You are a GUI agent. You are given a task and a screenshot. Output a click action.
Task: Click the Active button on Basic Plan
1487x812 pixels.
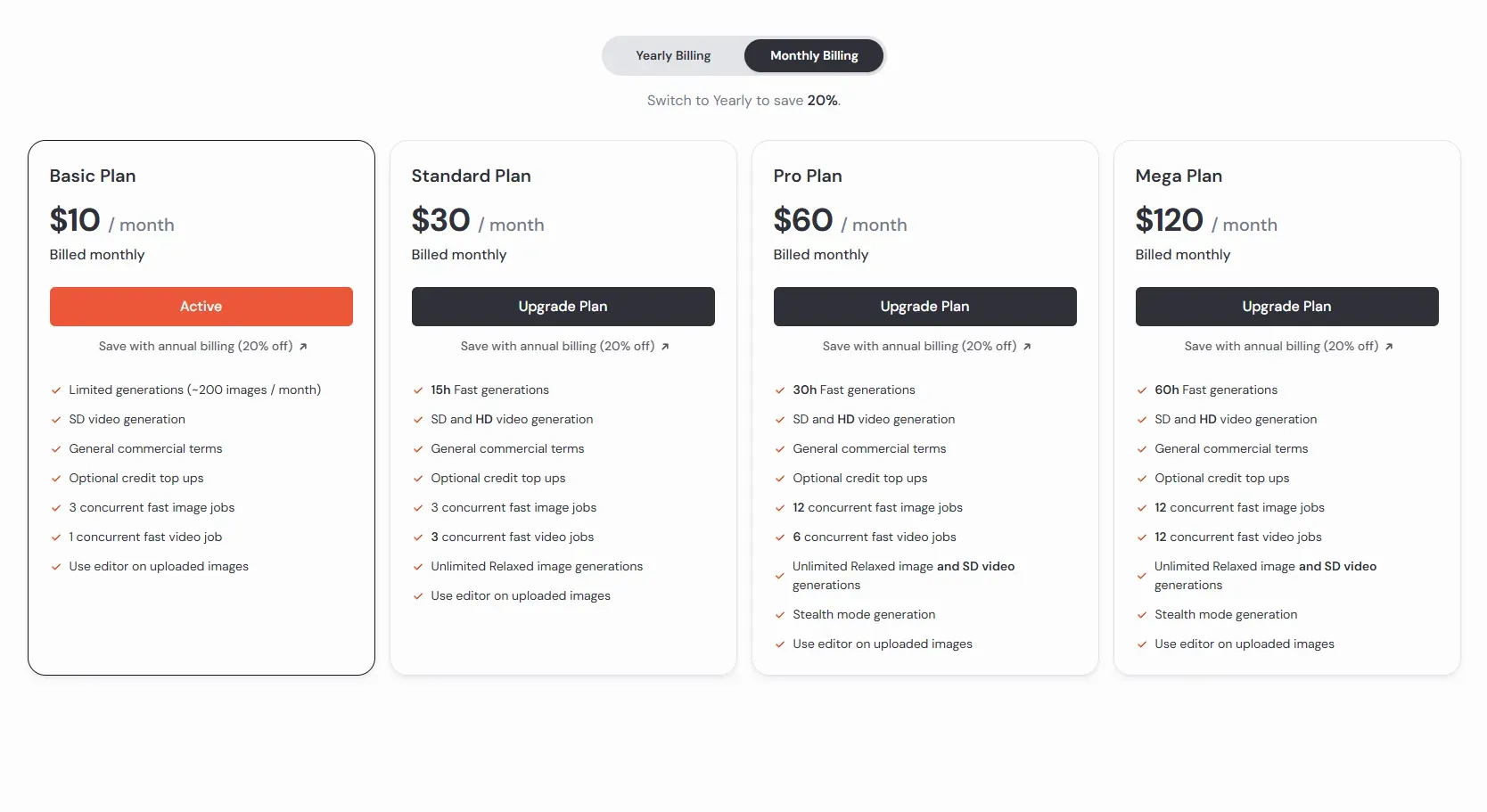click(201, 307)
